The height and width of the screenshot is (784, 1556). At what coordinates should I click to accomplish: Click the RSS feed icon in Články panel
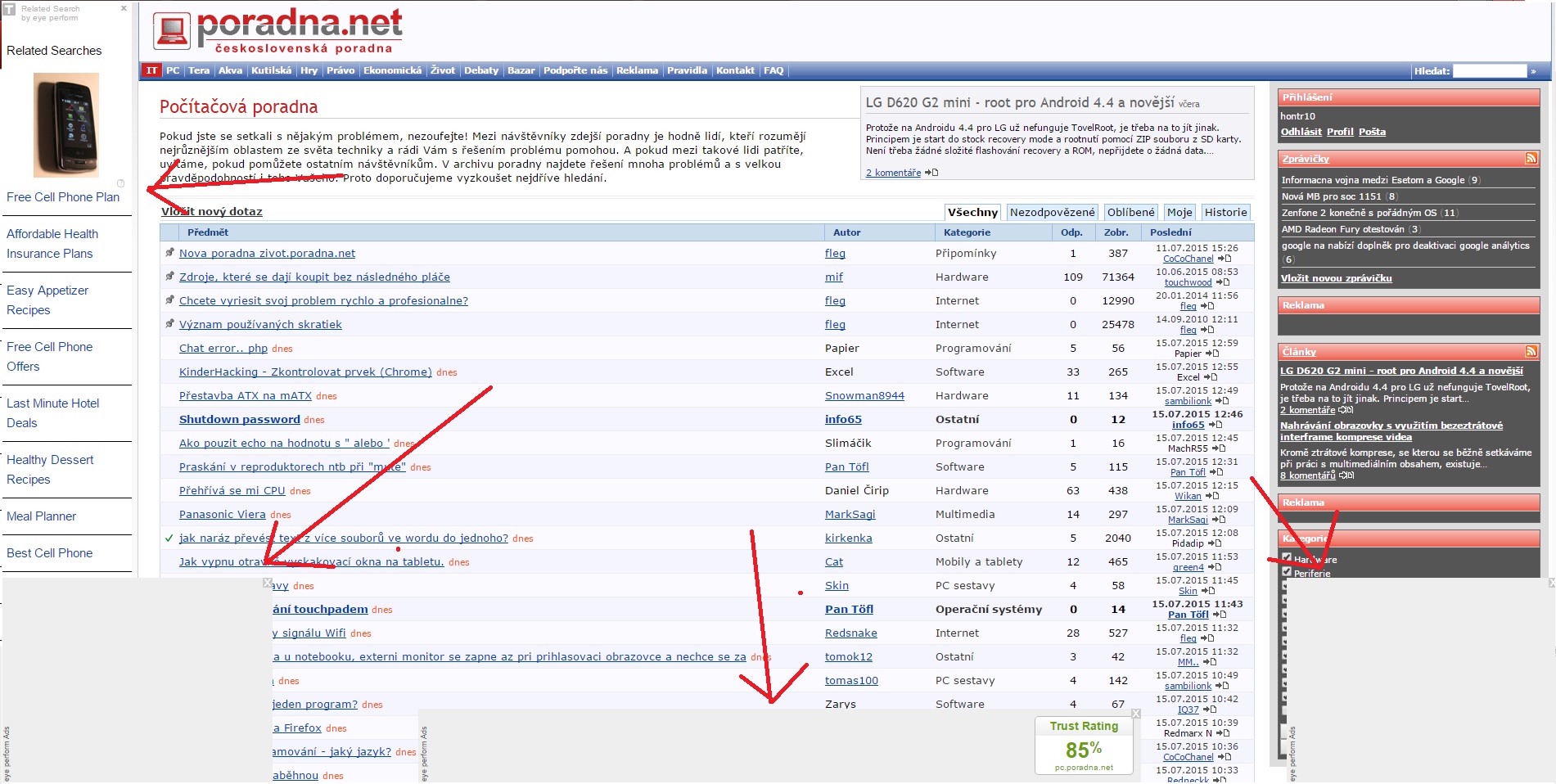pos(1531,351)
